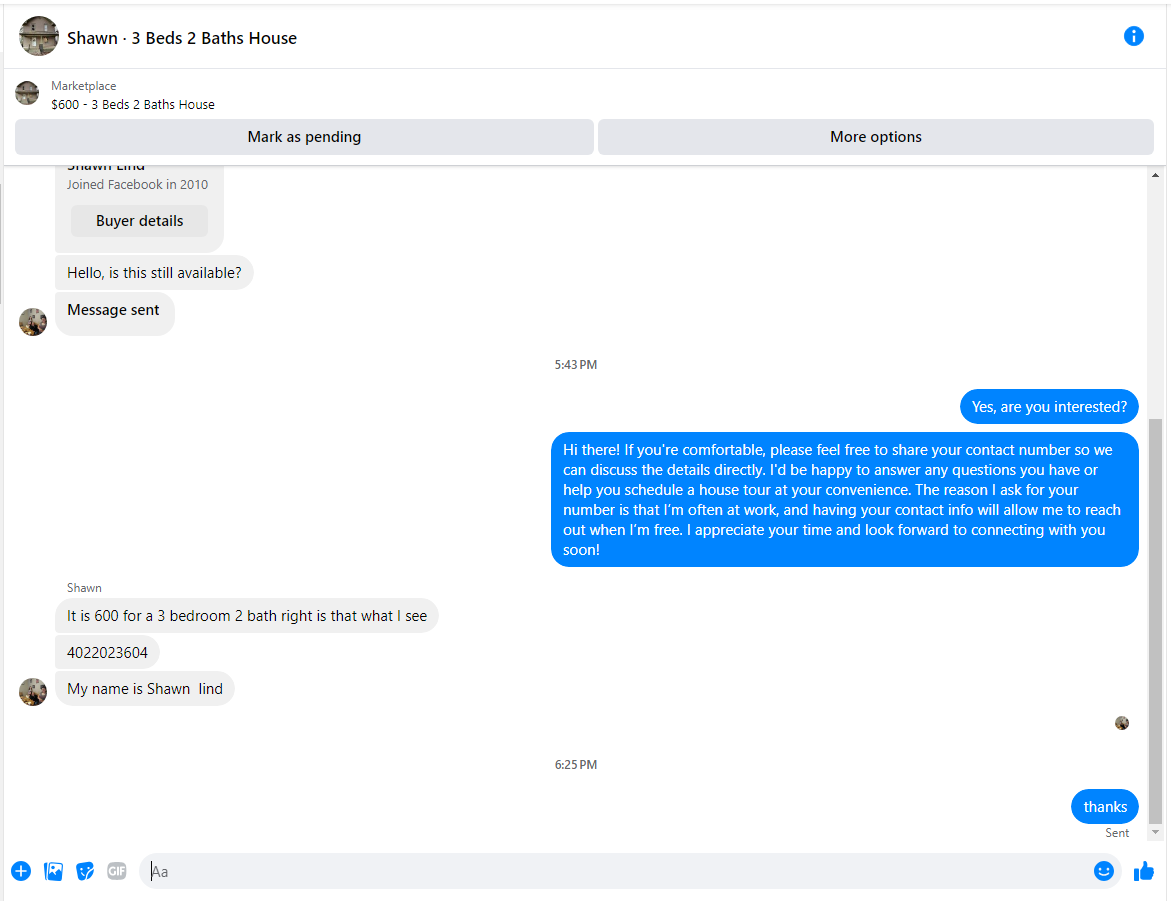Click Shawn's avatar beside last message
Screen dimensions: 1171x901
[x=33, y=692]
